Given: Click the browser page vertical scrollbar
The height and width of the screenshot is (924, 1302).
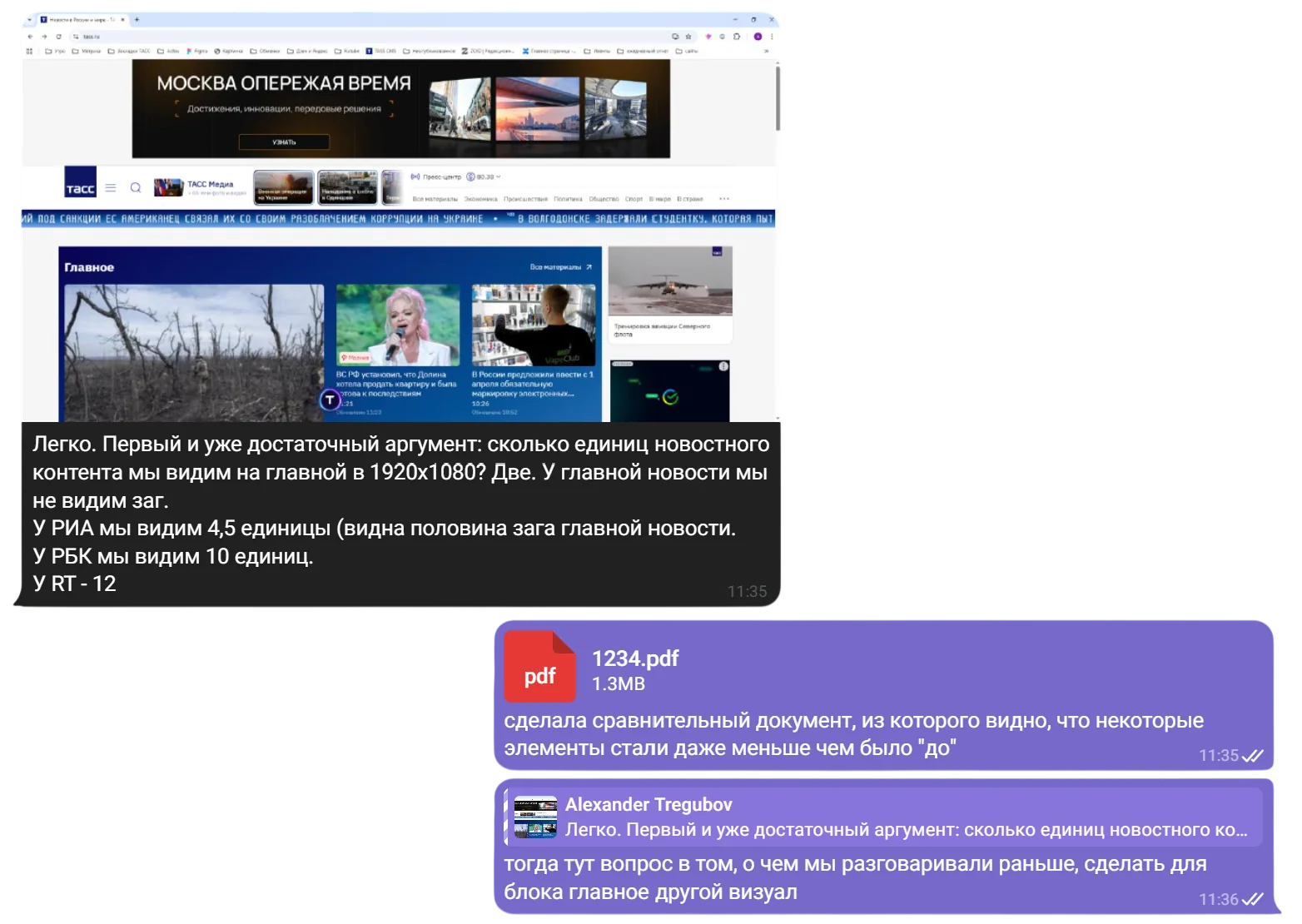Looking at the screenshot, I should click(x=778, y=98).
